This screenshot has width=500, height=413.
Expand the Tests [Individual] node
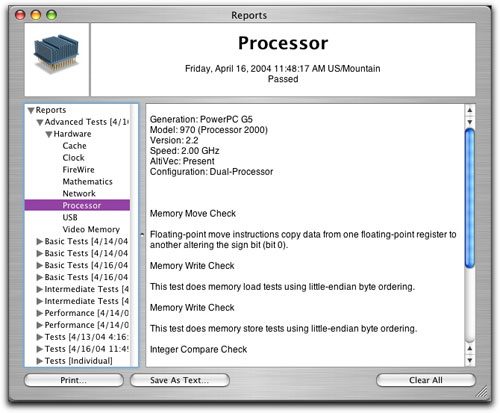click(40, 361)
